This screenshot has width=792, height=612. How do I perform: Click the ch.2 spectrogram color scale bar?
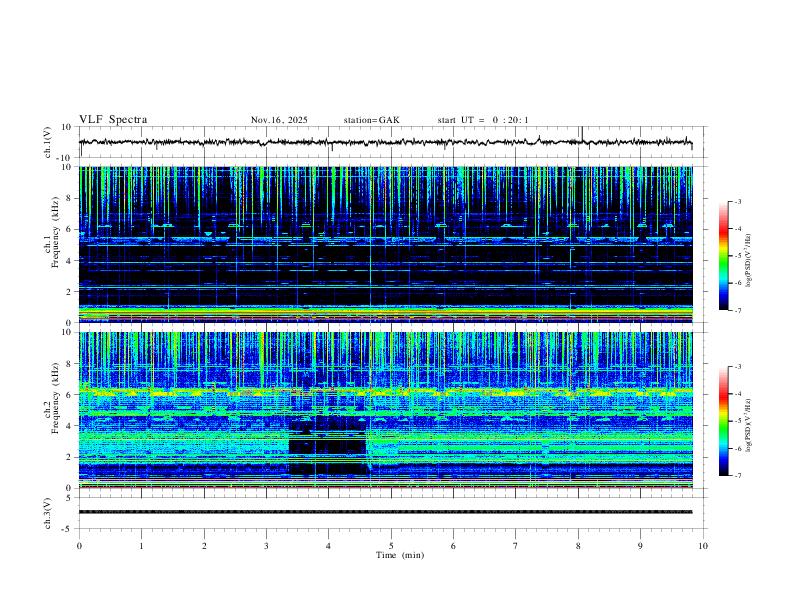pyautogui.click(x=723, y=421)
